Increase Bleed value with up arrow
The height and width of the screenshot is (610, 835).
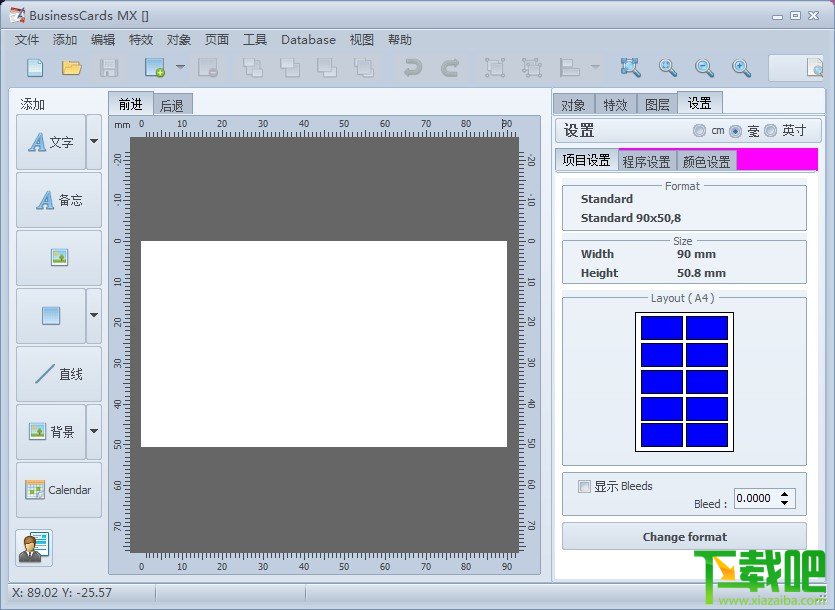coord(784,494)
